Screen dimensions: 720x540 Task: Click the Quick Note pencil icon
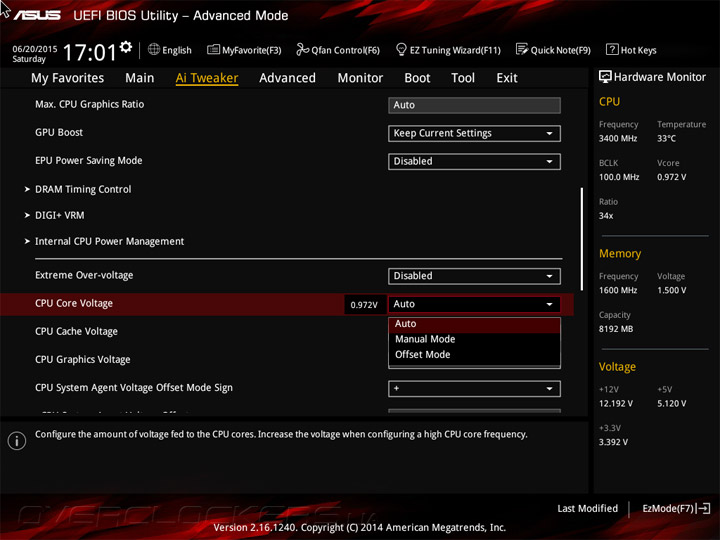coord(522,49)
